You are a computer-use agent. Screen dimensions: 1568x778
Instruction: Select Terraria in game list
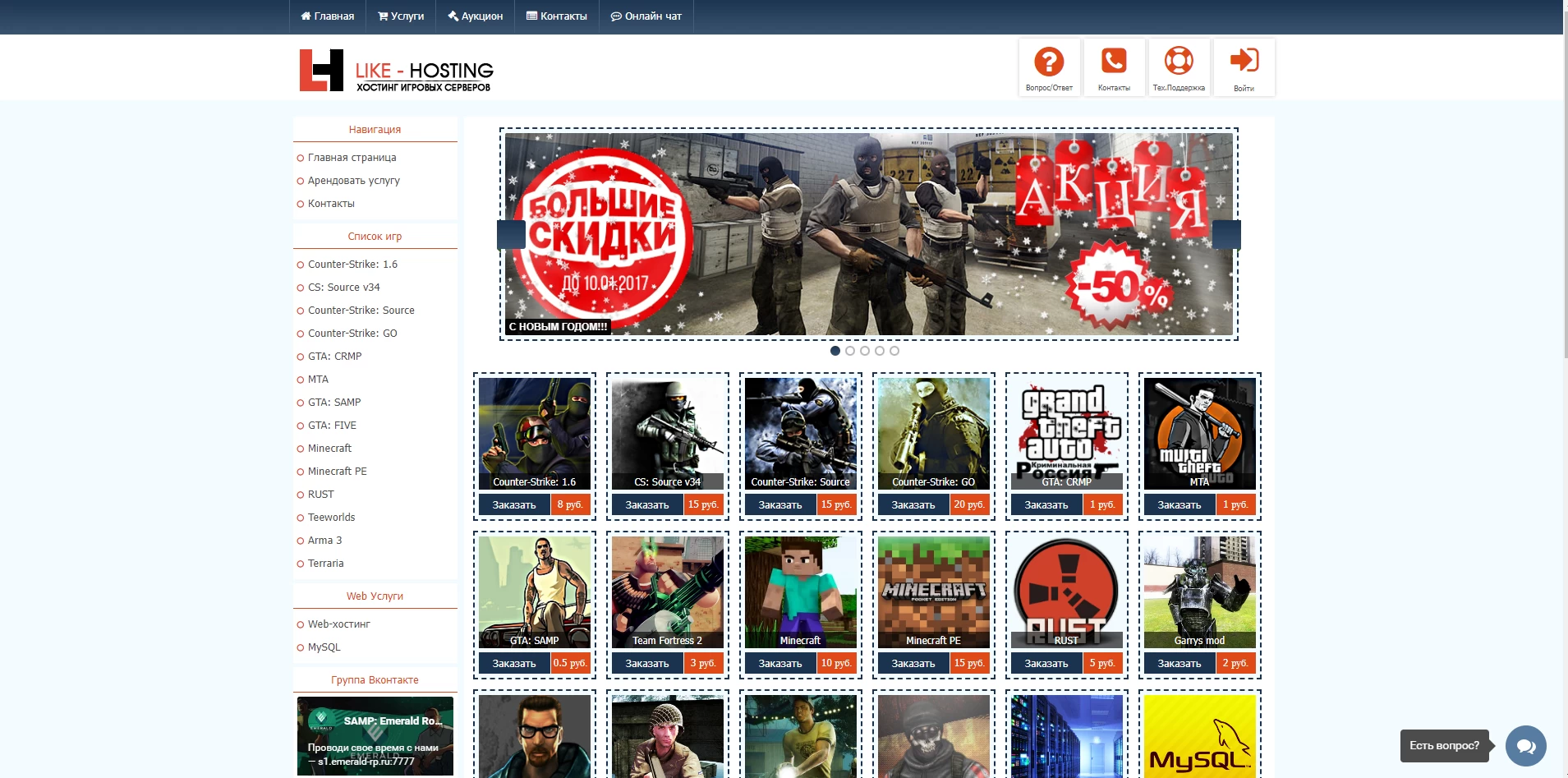[325, 564]
